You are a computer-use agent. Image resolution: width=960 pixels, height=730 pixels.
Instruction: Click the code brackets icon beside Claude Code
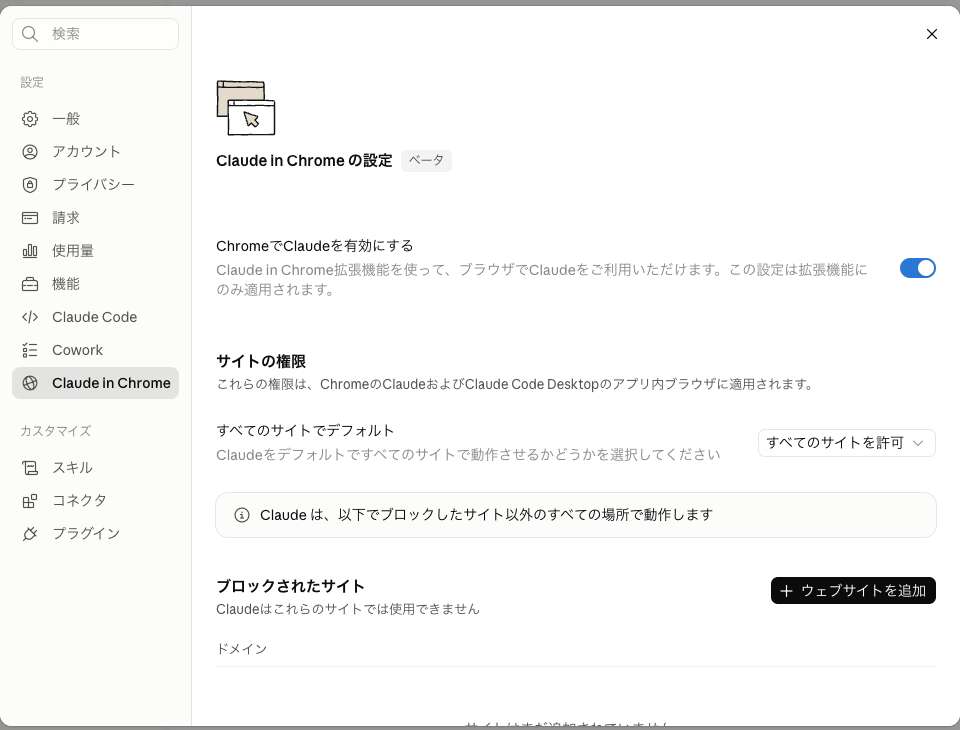point(29,317)
